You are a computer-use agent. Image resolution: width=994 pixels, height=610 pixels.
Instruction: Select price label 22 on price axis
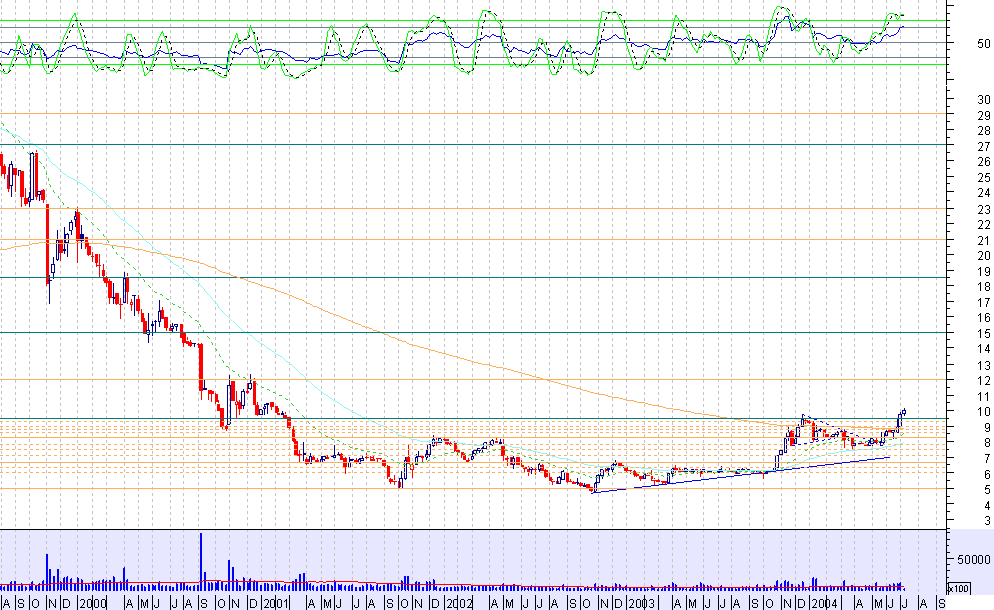pos(984,224)
